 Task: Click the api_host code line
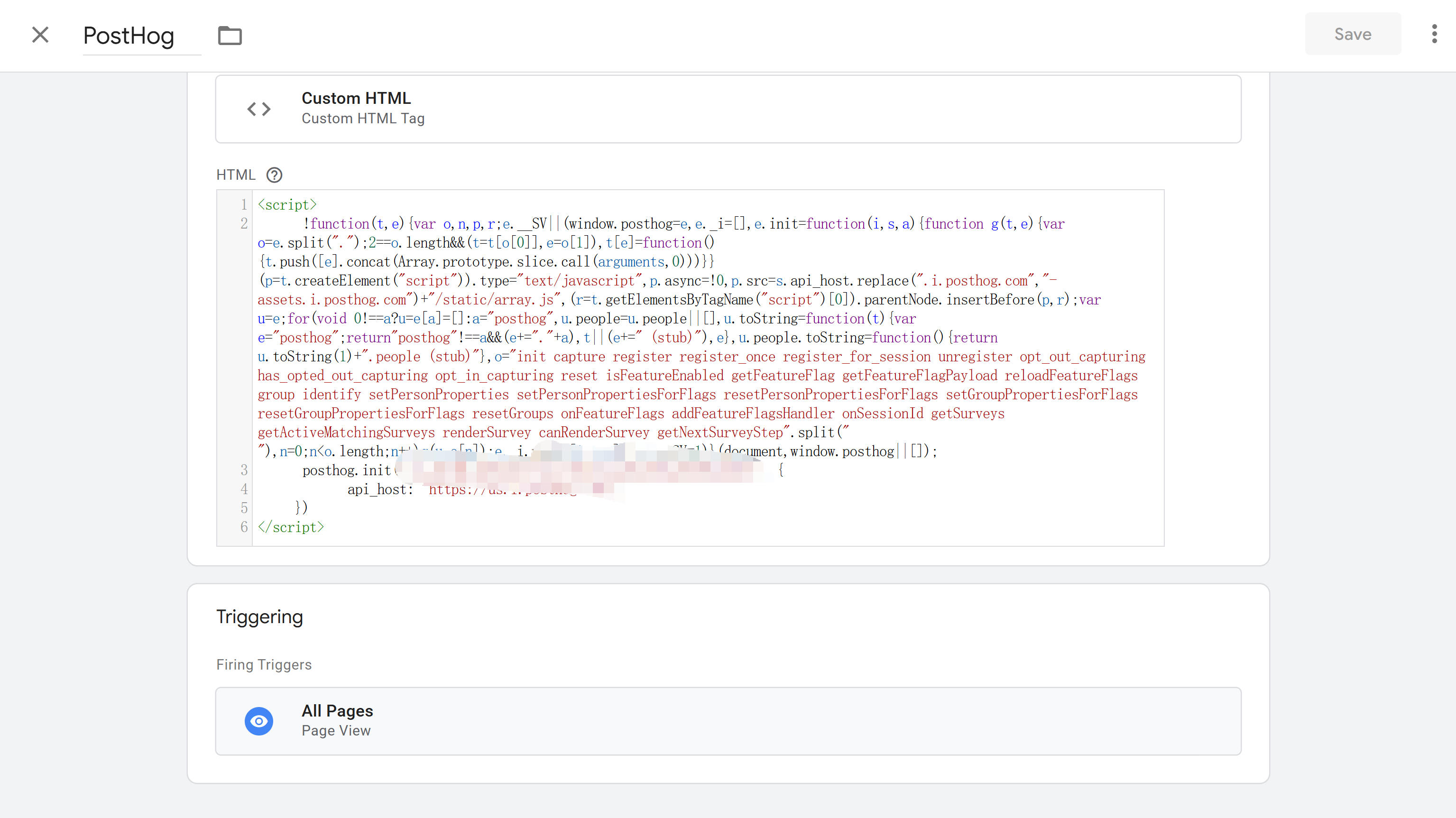[380, 489]
